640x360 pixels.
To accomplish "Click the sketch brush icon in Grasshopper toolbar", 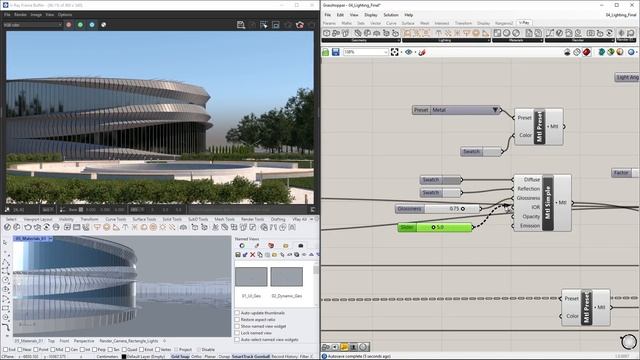I will click(422, 52).
